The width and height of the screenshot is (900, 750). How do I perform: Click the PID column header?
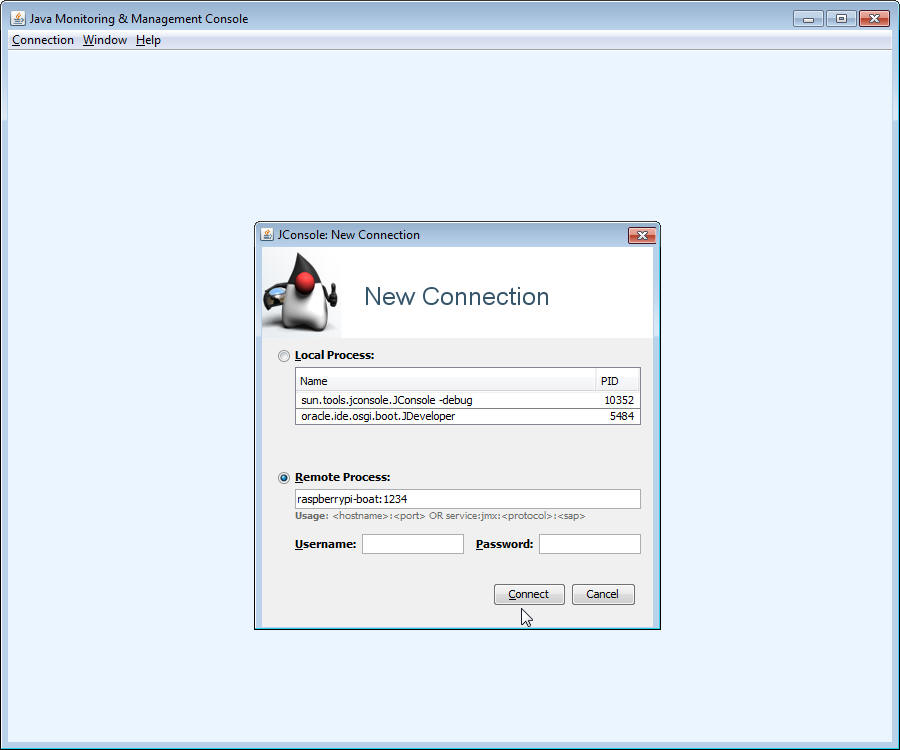pos(616,381)
